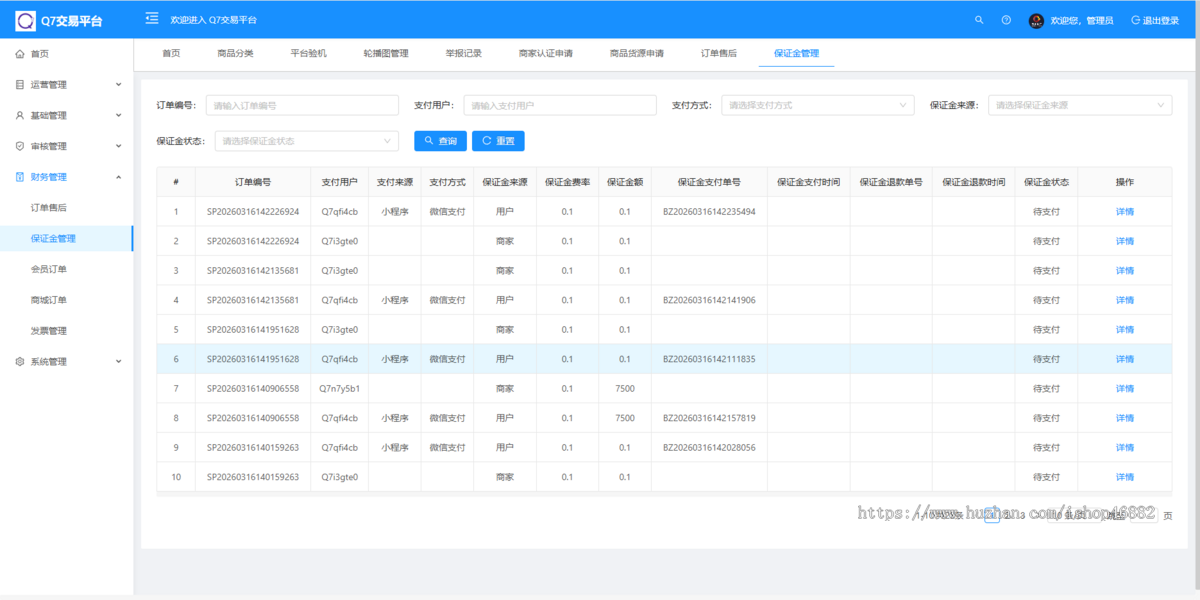
Task: Click payment number BZ20260316142157819
Action: [709, 418]
